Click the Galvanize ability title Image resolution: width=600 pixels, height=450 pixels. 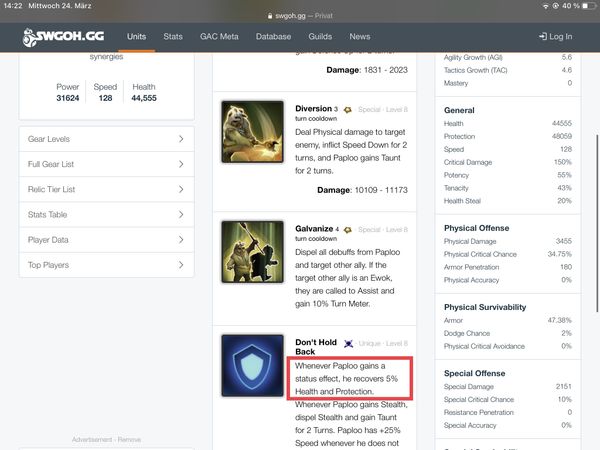click(x=314, y=229)
